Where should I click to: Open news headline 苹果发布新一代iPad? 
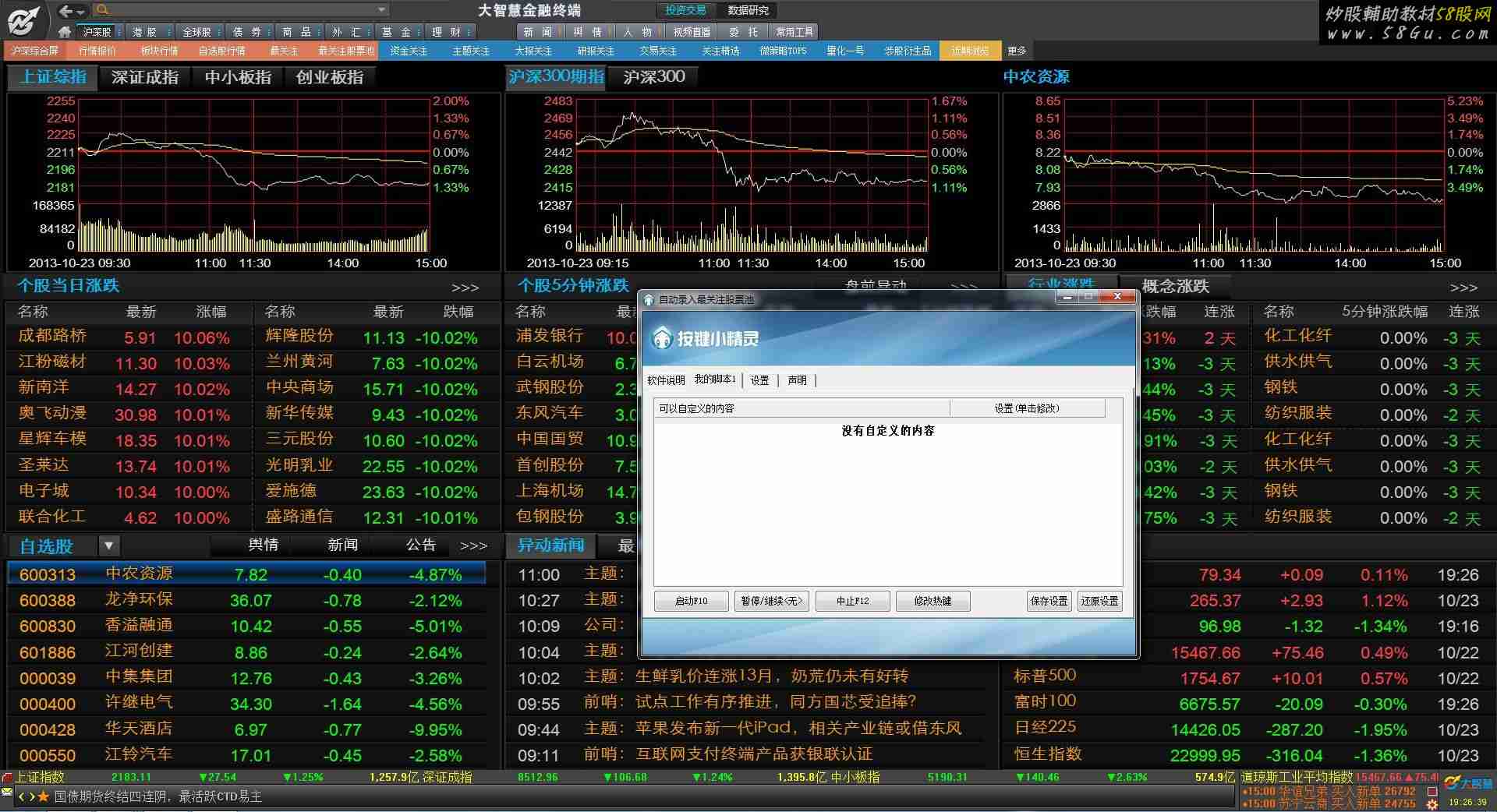click(x=798, y=728)
